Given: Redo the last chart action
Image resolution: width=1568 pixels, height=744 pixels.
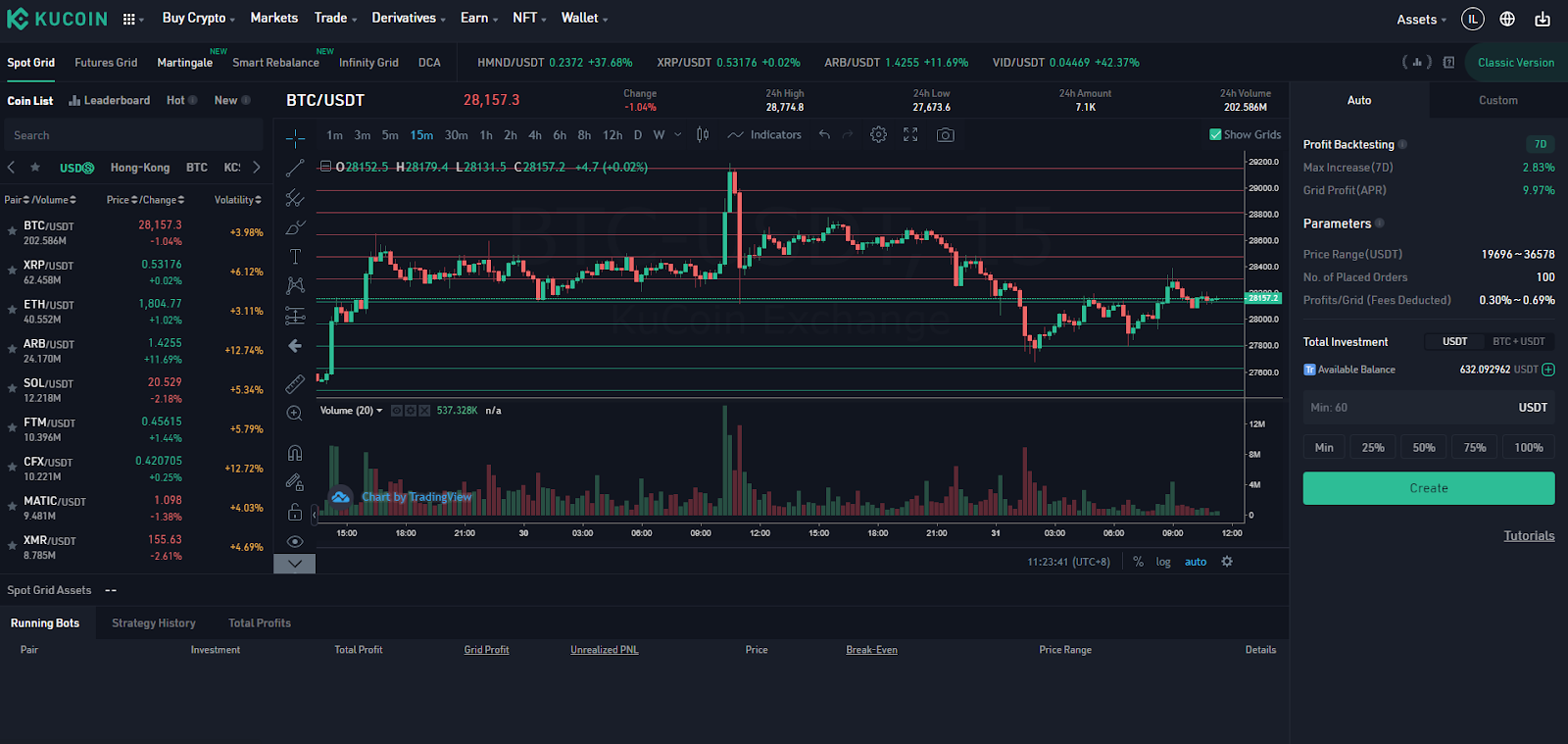Looking at the screenshot, I should (x=848, y=135).
